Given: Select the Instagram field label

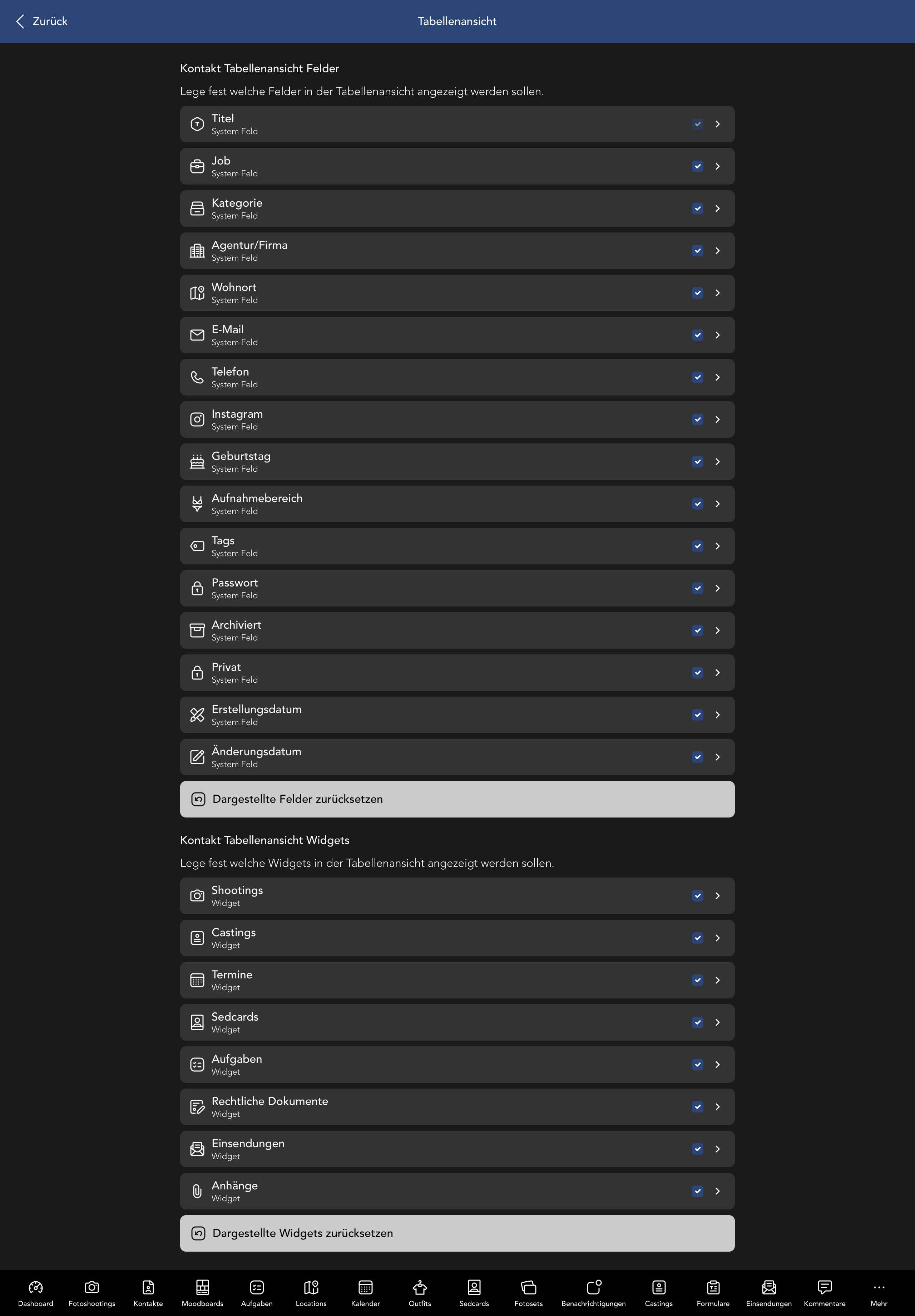Looking at the screenshot, I should coord(237,414).
